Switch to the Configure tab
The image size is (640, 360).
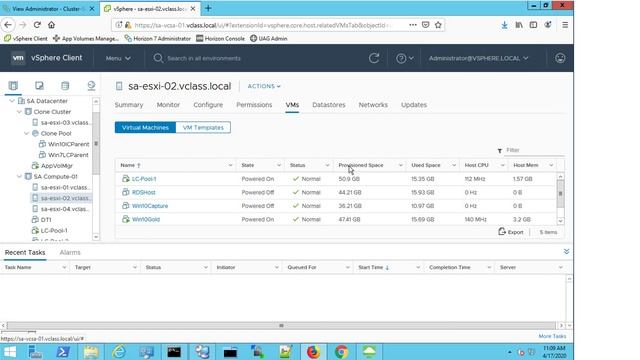pos(208,105)
